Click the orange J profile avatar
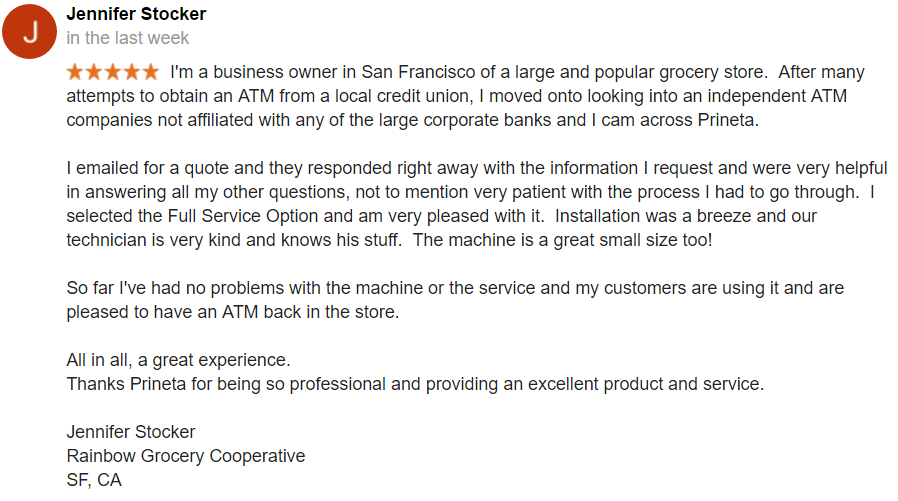Image resolution: width=898 pixels, height=501 pixels. (29, 31)
